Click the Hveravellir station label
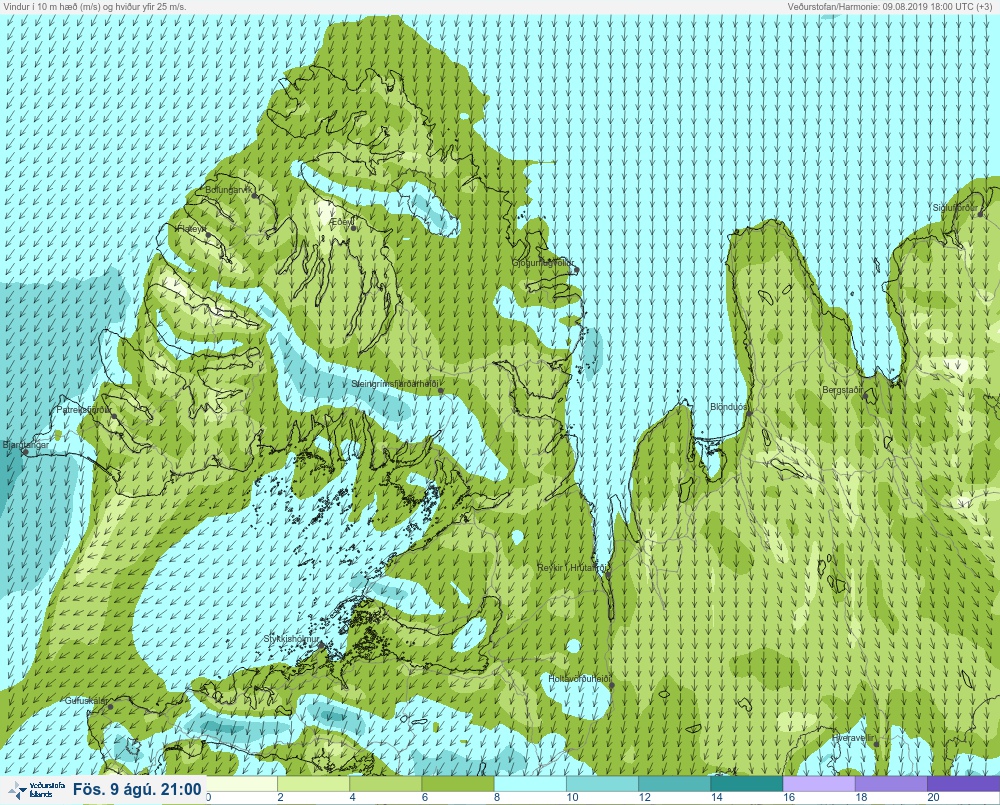The image size is (1000, 805). click(853, 738)
